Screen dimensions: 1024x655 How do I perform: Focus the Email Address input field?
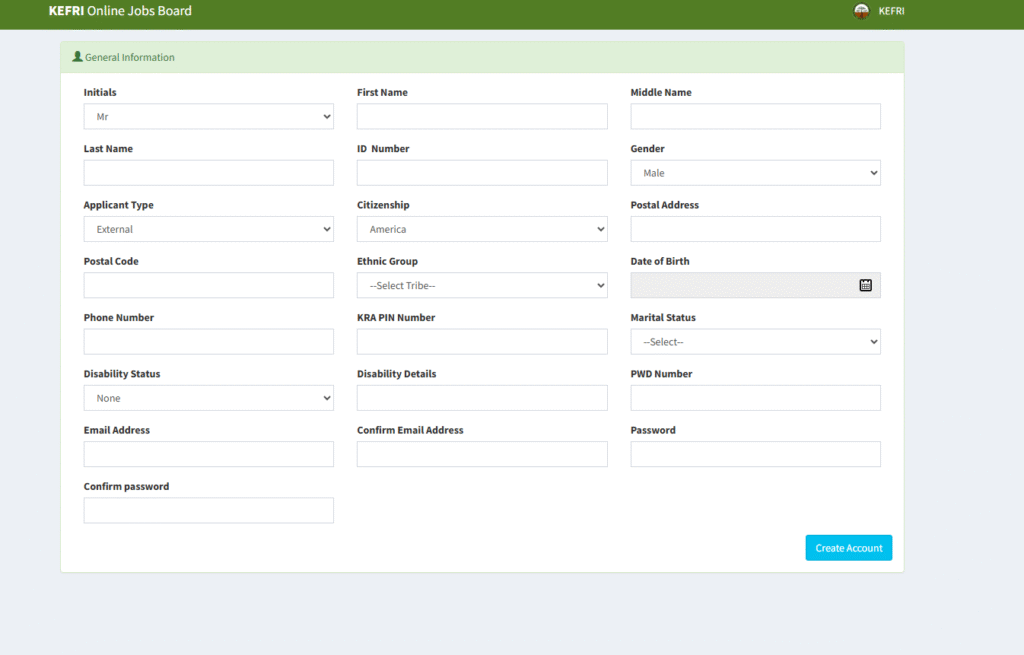pos(208,454)
